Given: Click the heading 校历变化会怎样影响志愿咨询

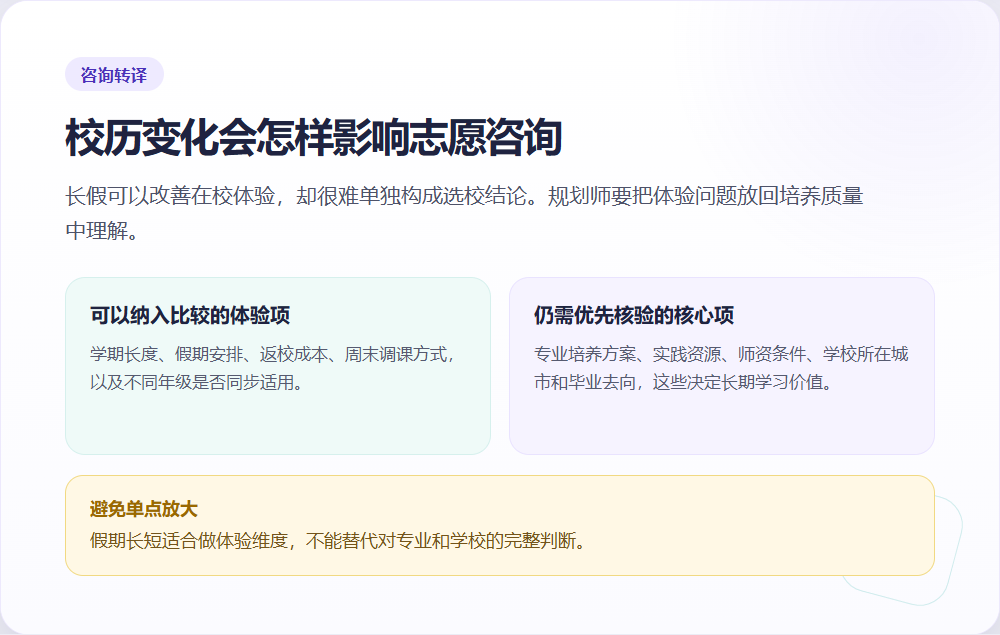Looking at the screenshot, I should pyautogui.click(x=313, y=137).
